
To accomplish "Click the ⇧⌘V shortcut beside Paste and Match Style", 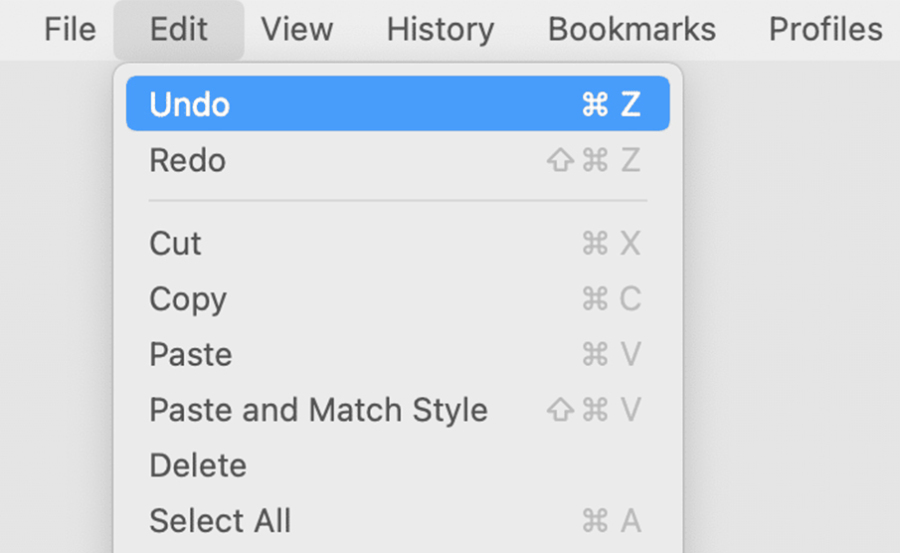I will click(x=593, y=409).
